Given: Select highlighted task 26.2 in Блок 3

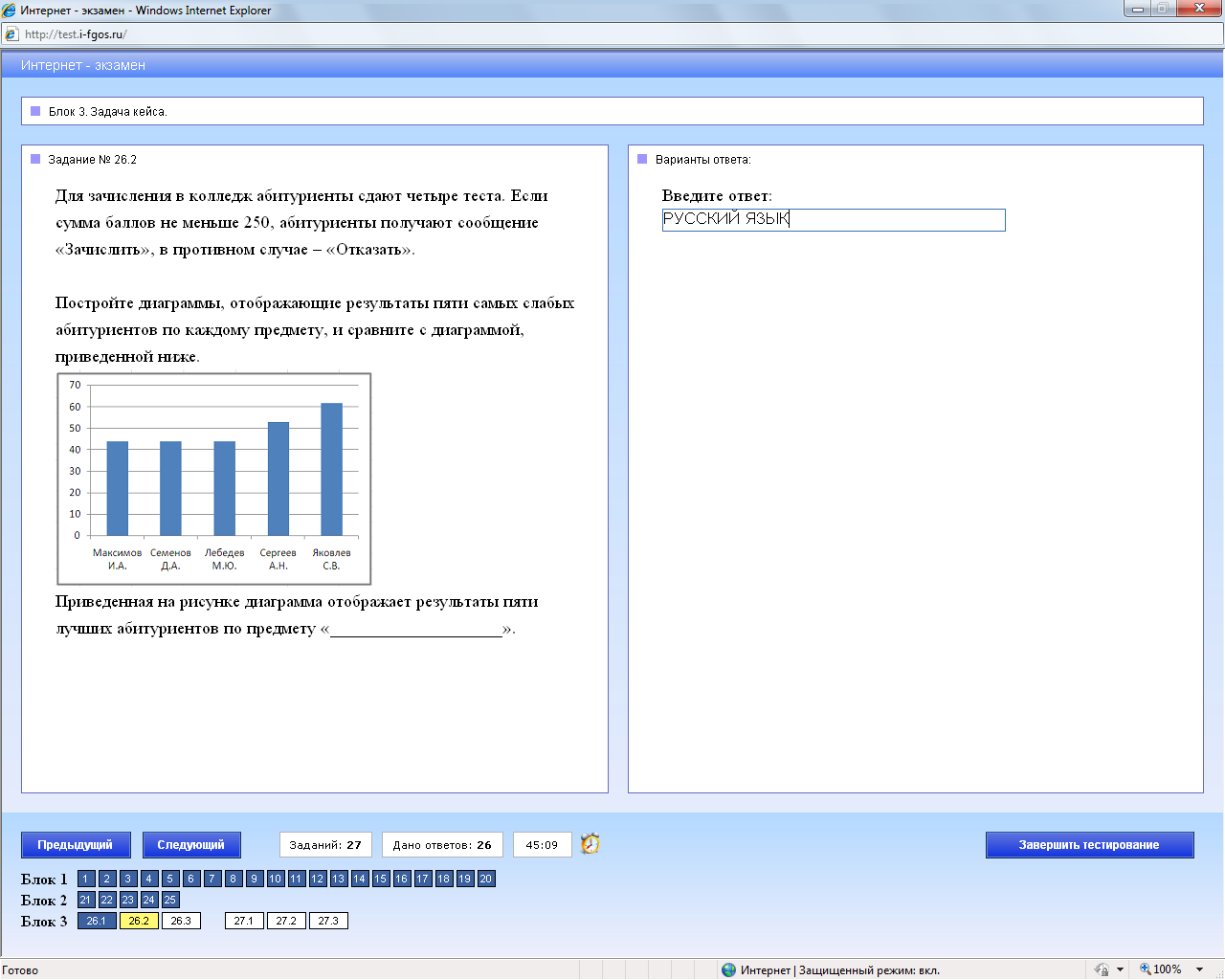Looking at the screenshot, I should coord(139,921).
